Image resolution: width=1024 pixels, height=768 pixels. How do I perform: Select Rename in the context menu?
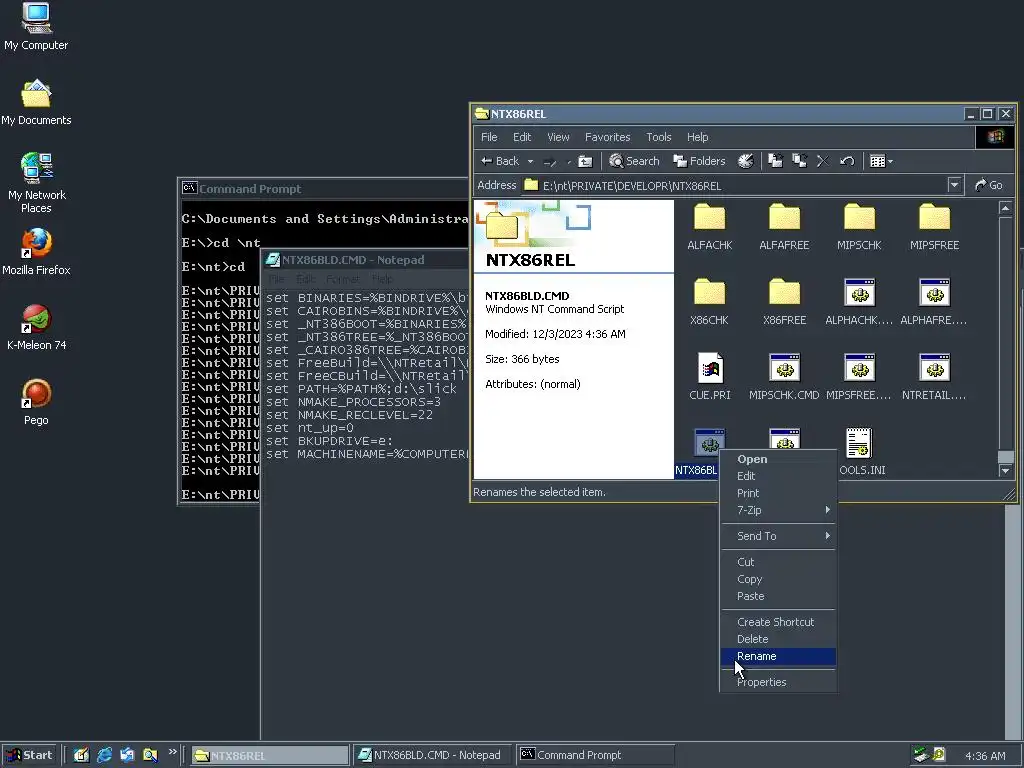(x=778, y=656)
